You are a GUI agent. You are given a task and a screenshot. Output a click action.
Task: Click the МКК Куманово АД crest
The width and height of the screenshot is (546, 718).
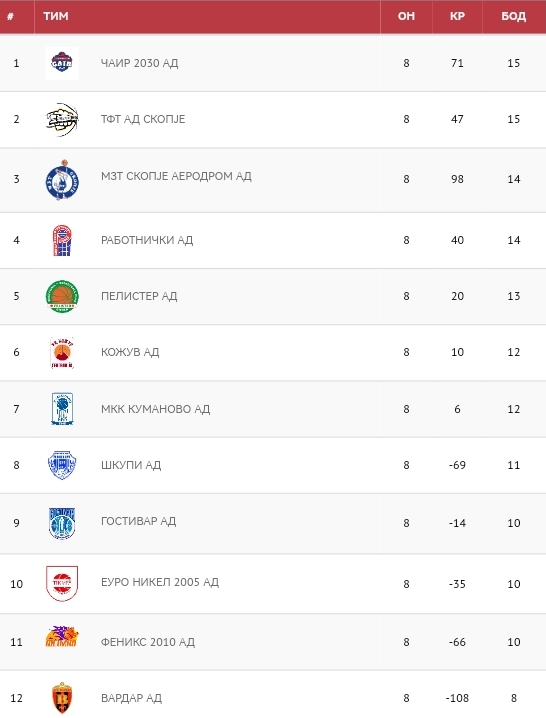pyautogui.click(x=62, y=409)
